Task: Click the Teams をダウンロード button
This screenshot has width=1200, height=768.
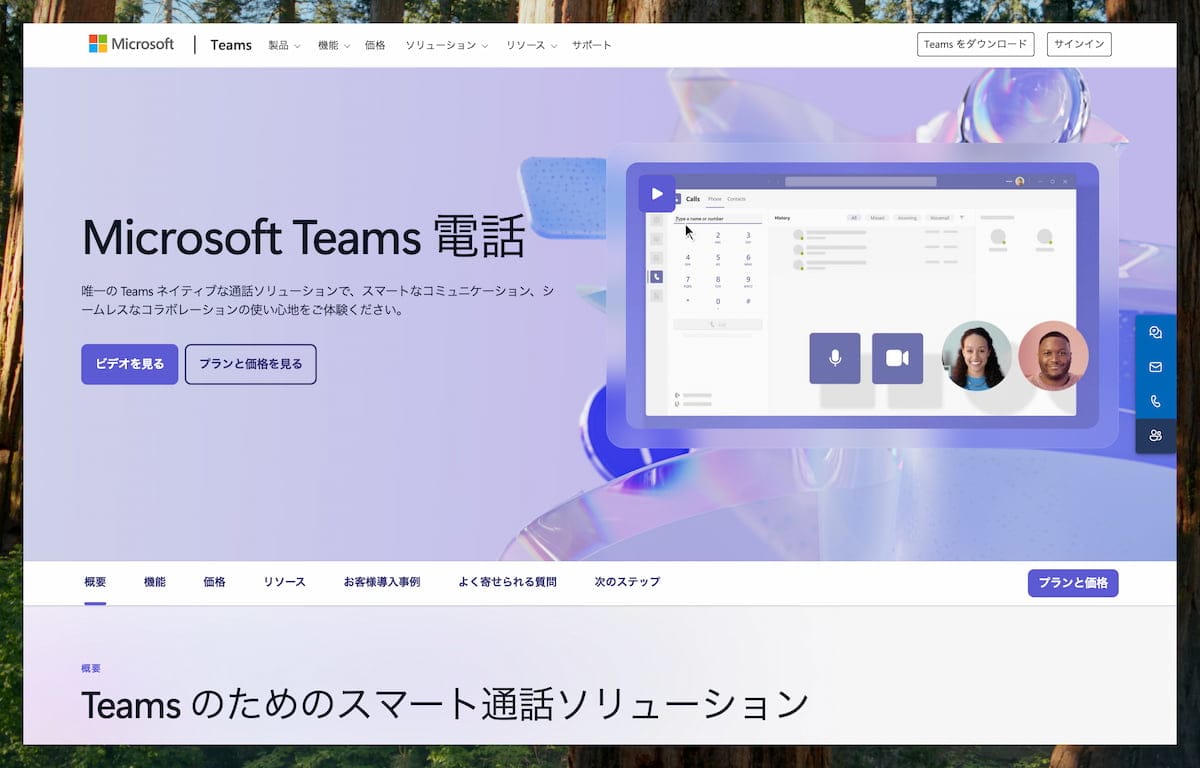Action: 975,44
